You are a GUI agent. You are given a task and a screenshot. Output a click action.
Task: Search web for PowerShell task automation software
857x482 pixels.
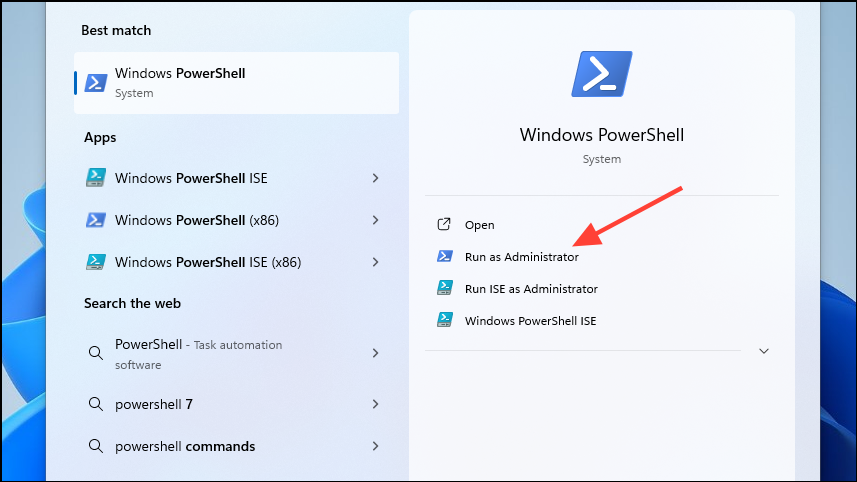[x=236, y=354]
